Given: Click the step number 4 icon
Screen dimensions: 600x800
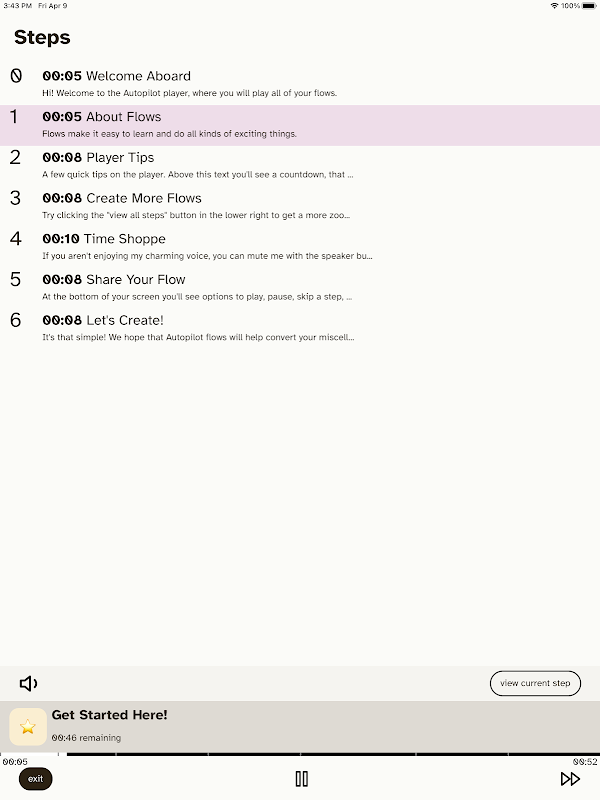Looking at the screenshot, I should click(15, 238).
